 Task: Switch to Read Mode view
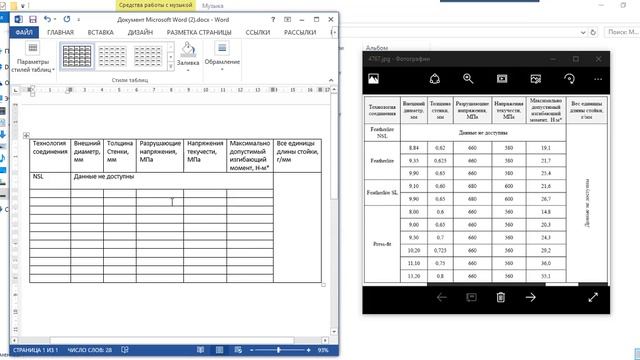pyautogui.click(x=200, y=350)
